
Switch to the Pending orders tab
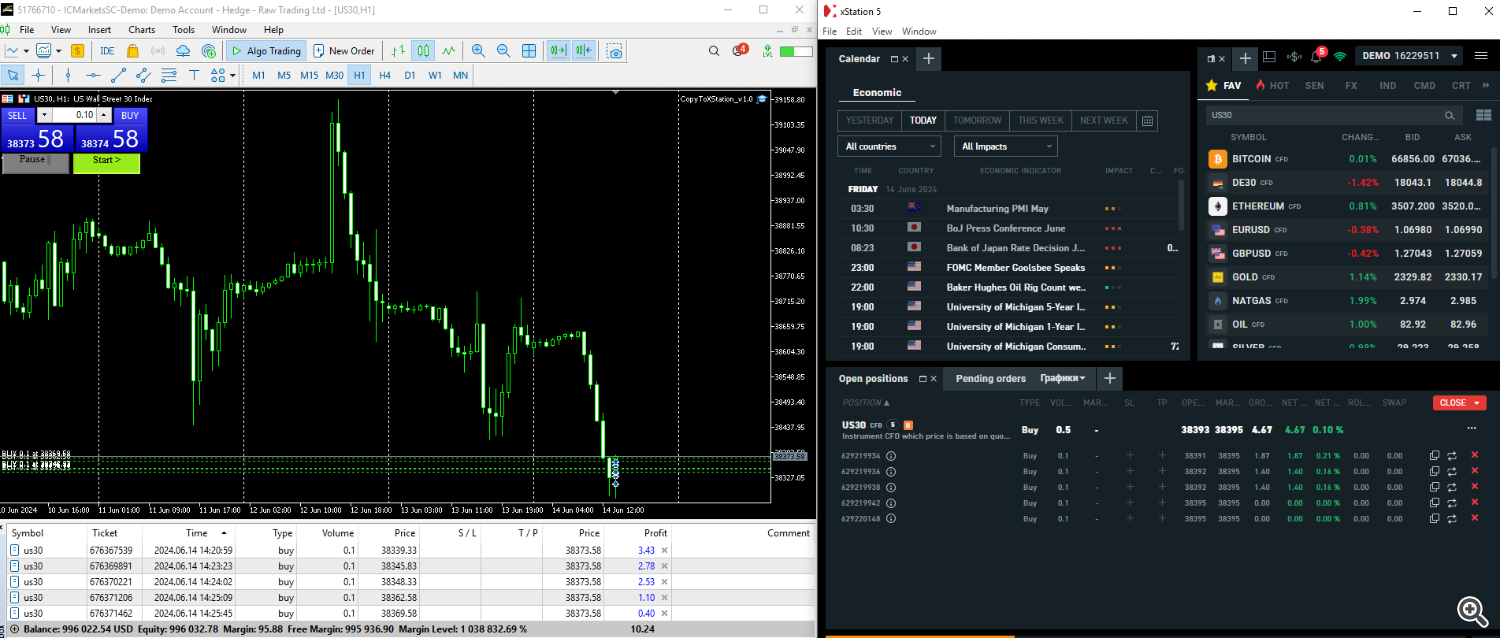(990, 379)
